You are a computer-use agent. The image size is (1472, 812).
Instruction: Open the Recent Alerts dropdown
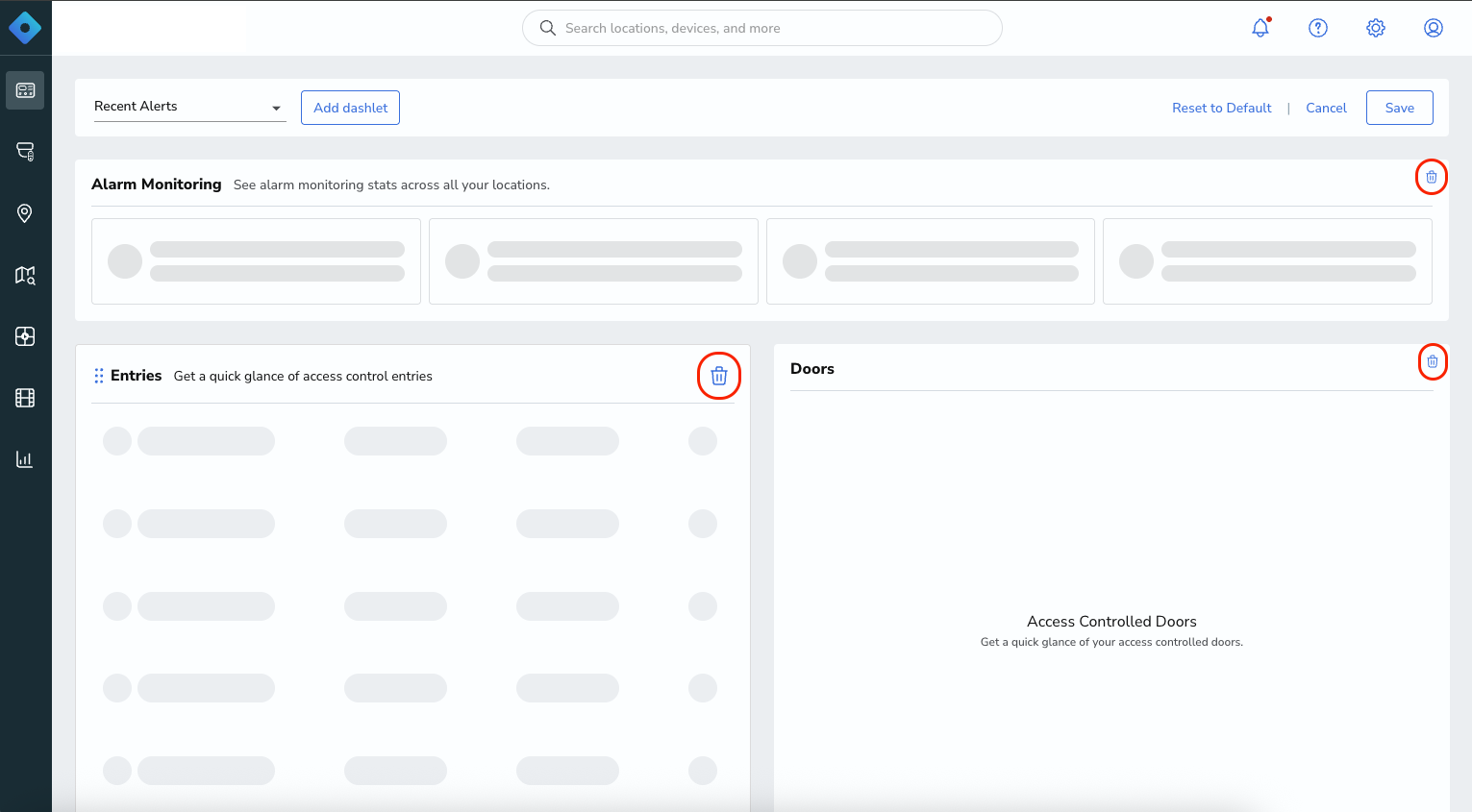point(189,107)
